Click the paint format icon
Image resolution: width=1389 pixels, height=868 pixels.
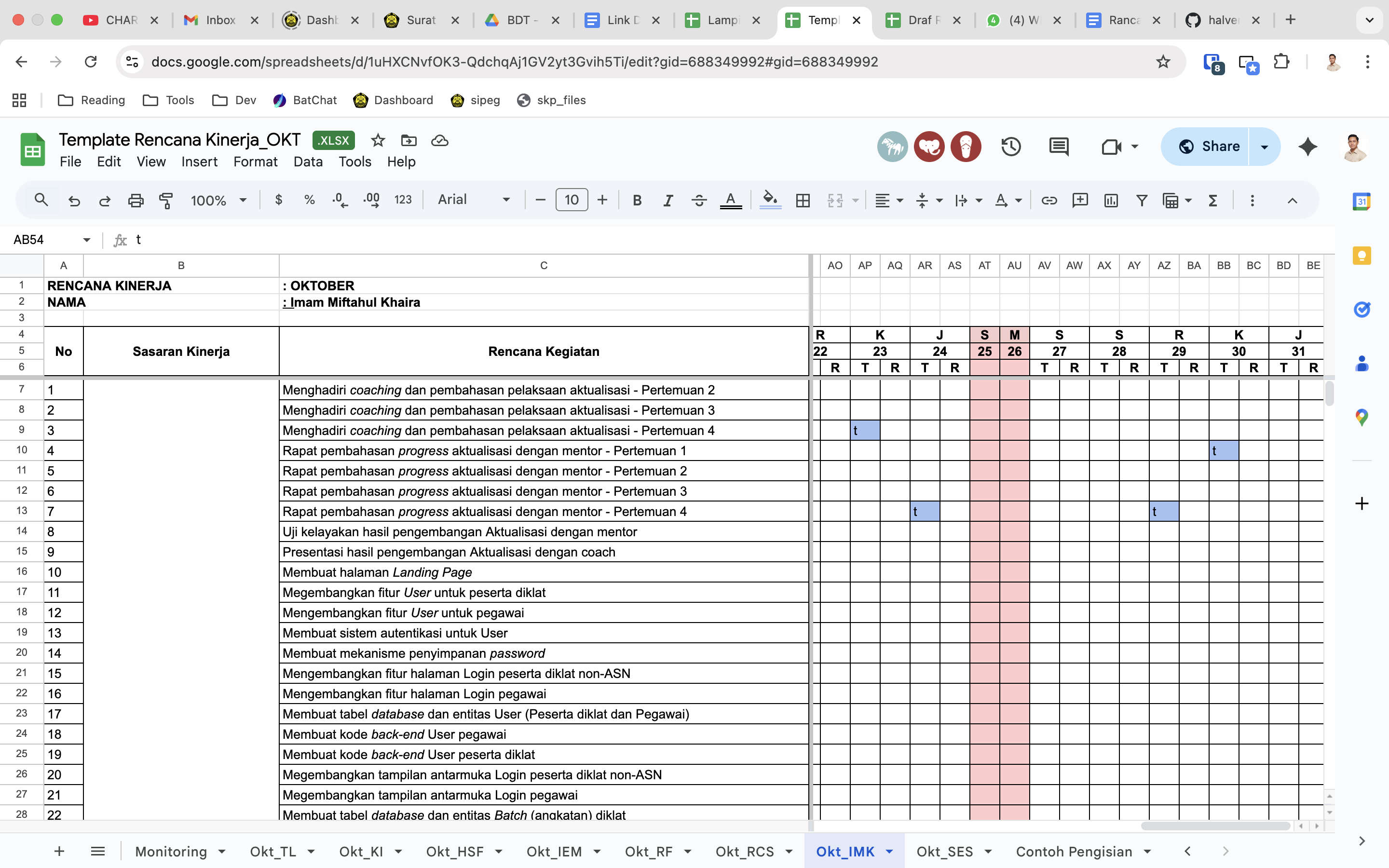(166, 200)
